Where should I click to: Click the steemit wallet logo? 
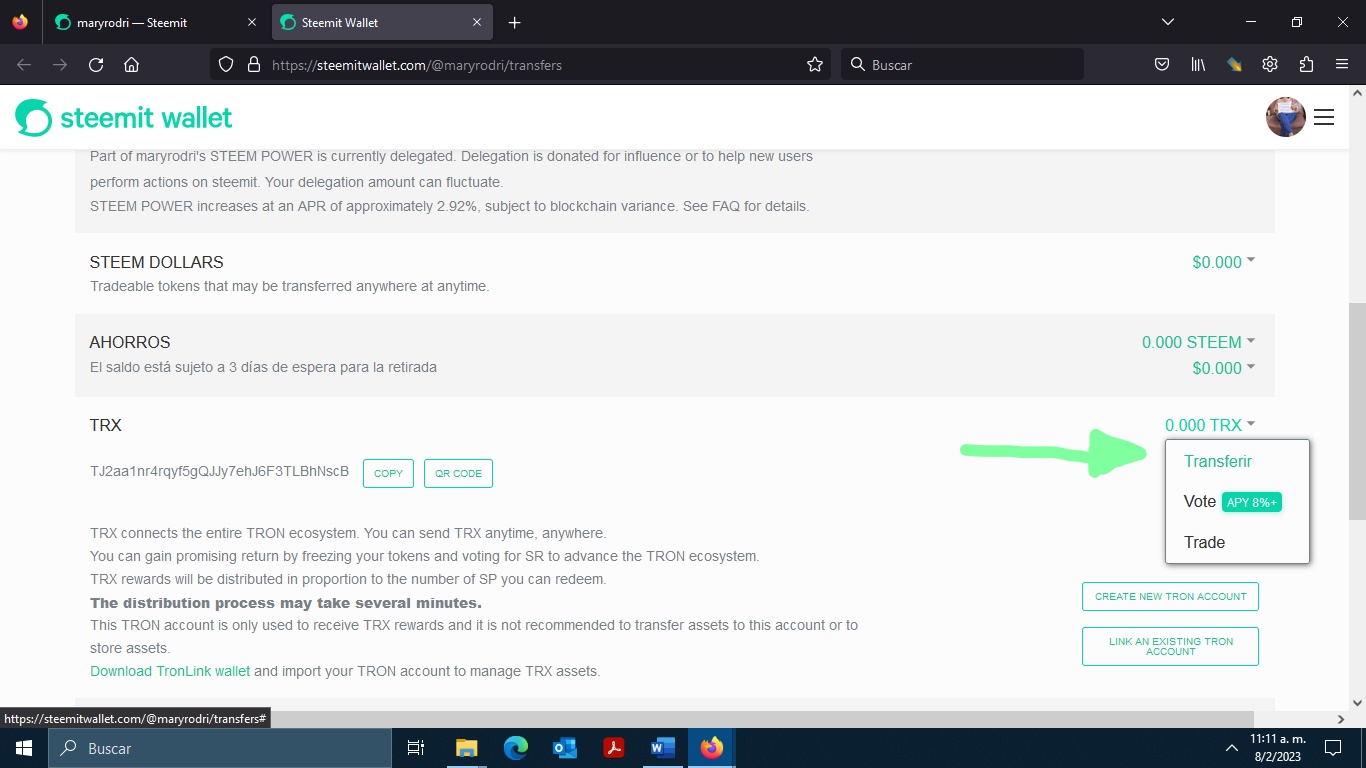point(124,118)
